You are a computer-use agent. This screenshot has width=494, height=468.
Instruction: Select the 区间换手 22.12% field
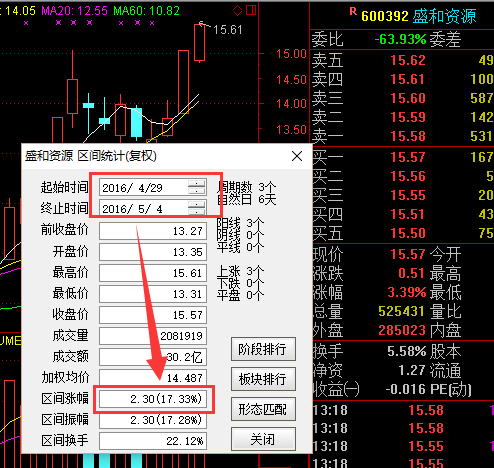[153, 441]
